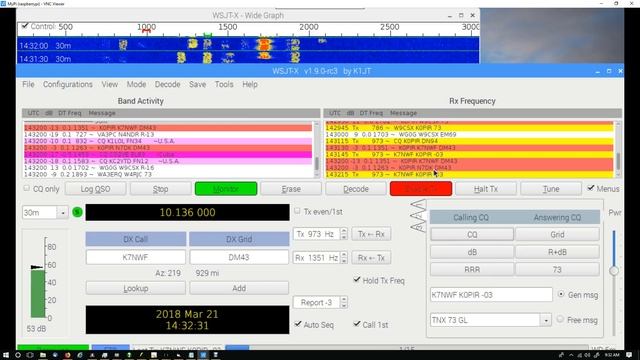The image size is (640, 360).
Task: Click the Rx Frequency vertical scrollbar
Action: click(618, 150)
